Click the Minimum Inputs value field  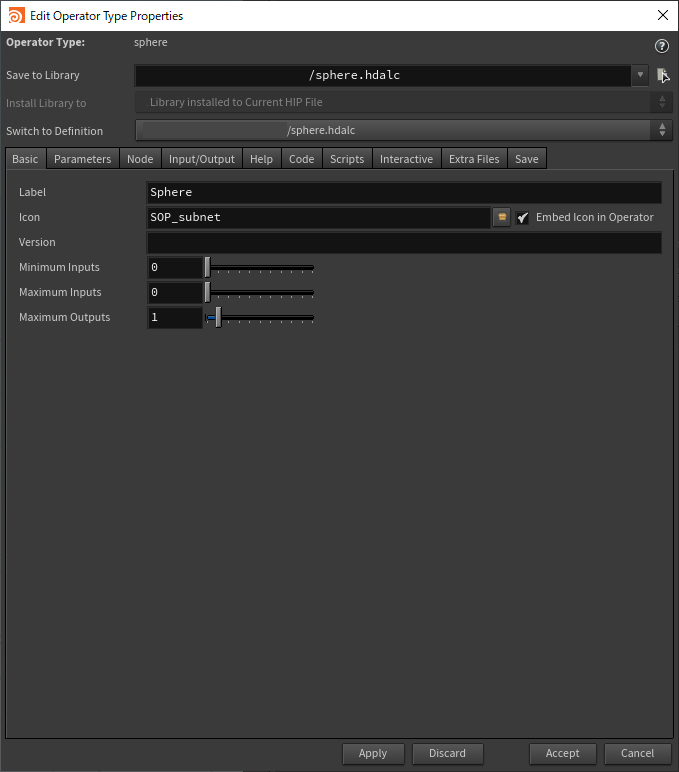tap(175, 267)
